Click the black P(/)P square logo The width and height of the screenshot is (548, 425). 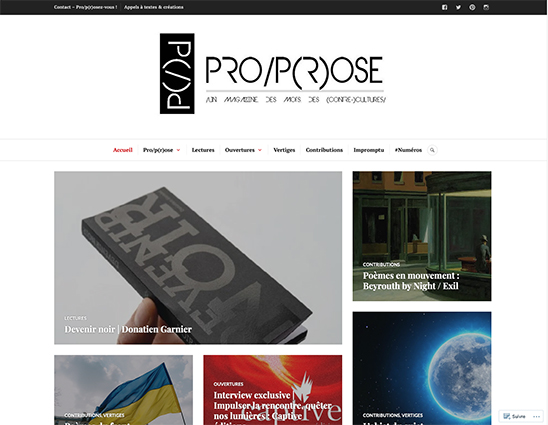click(177, 73)
